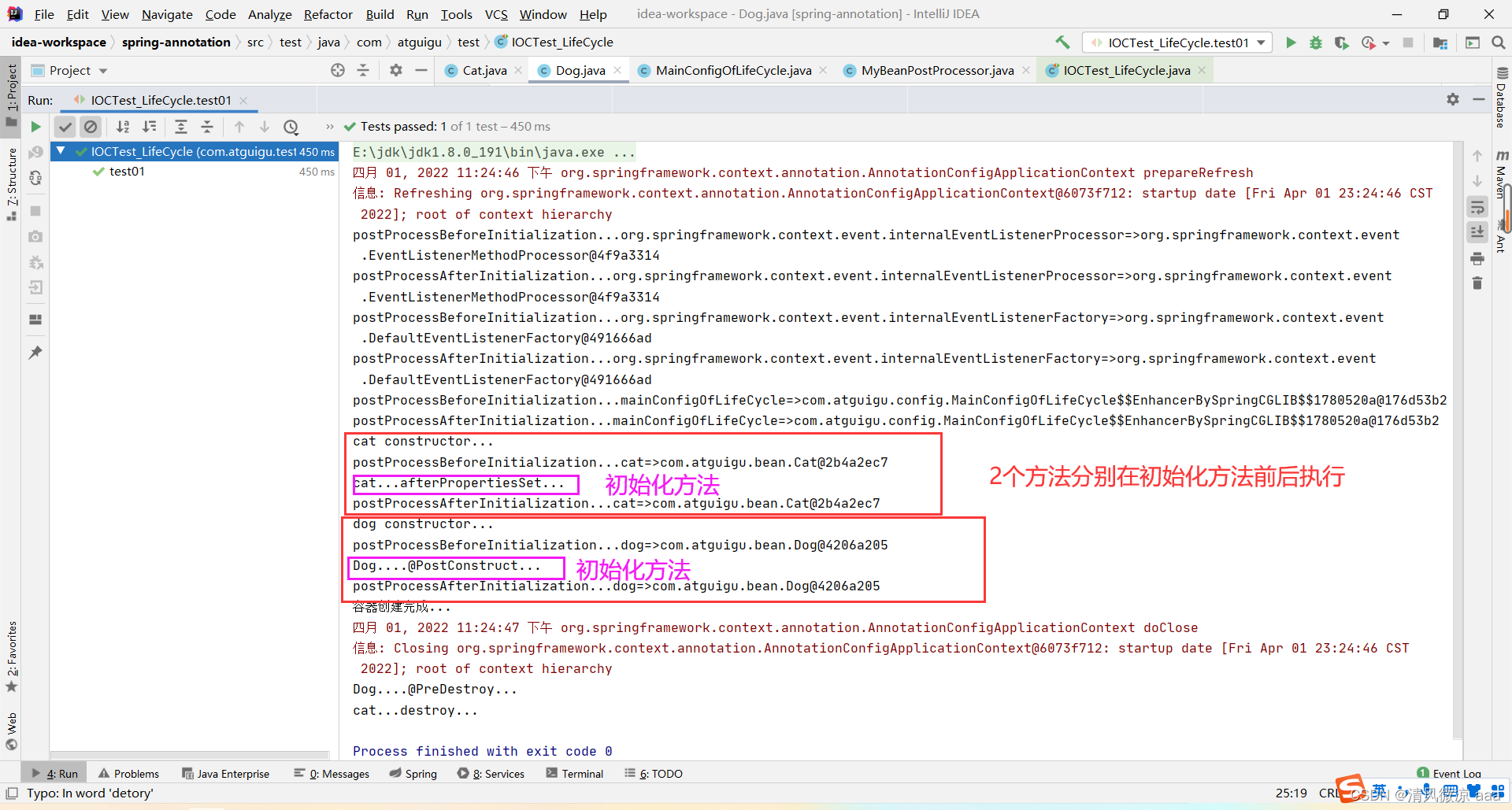Open the Analyze menu
The image size is (1512, 810).
[x=269, y=14]
